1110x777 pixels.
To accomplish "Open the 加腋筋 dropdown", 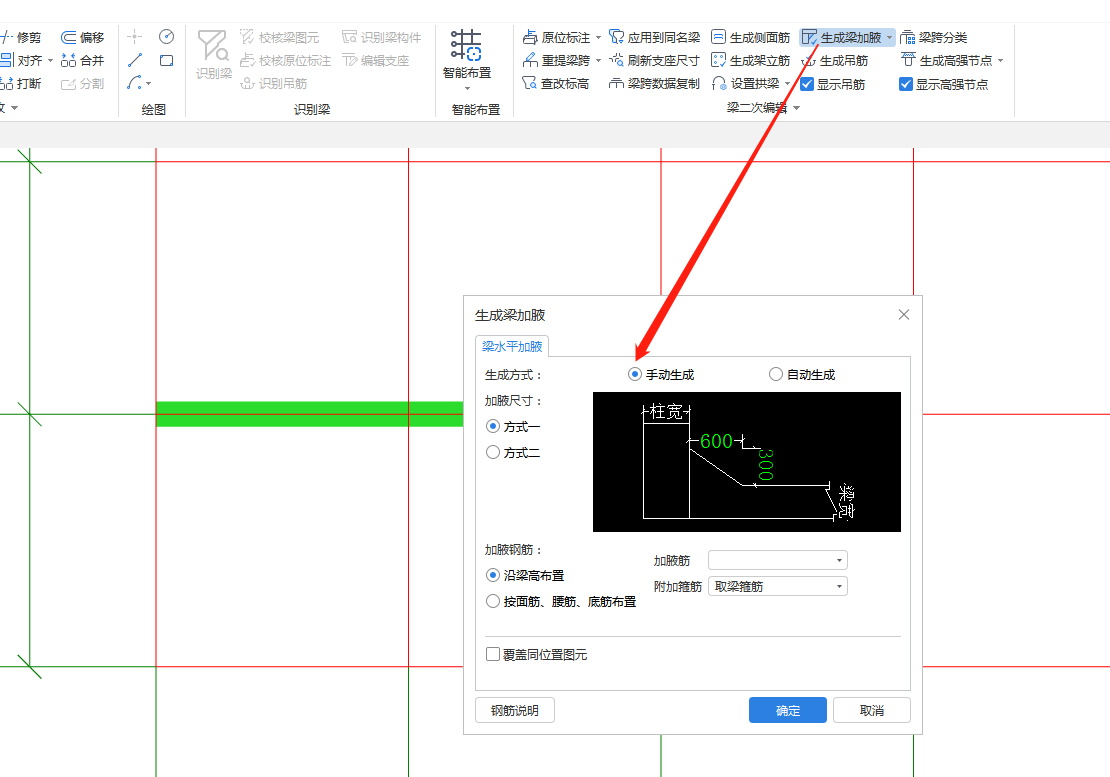I will [x=777, y=561].
